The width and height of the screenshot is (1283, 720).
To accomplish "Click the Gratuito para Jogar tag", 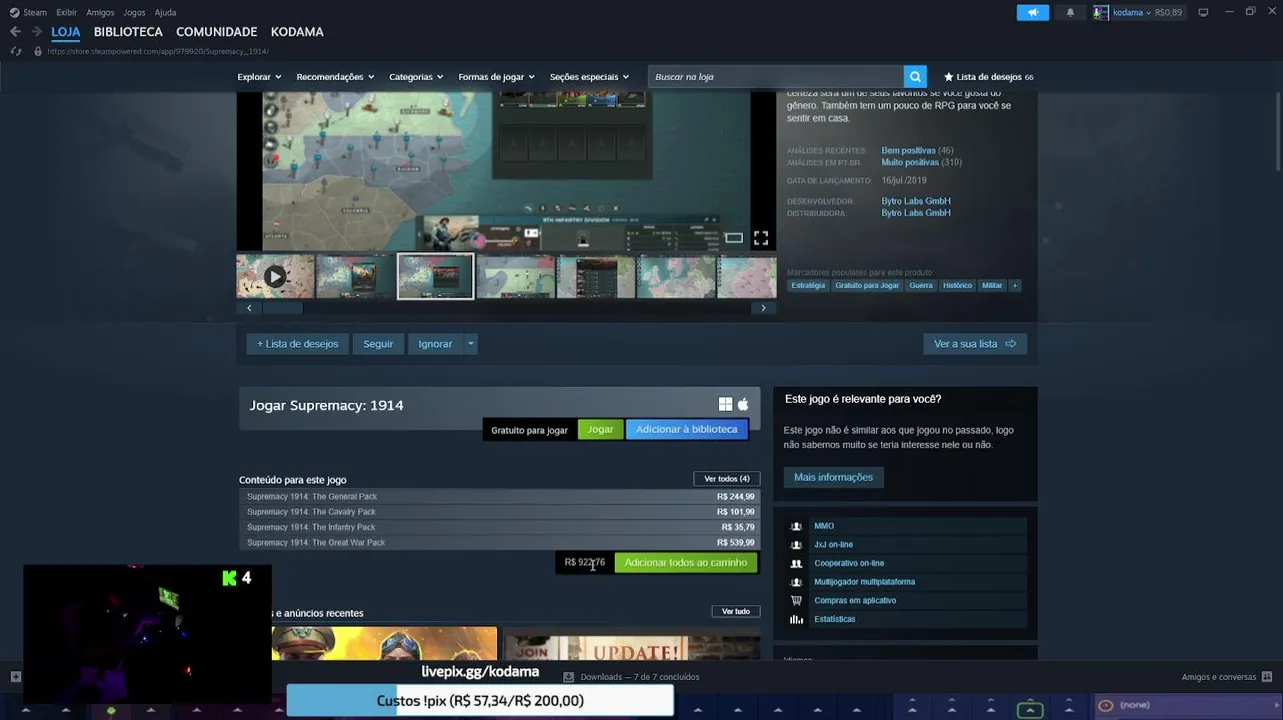I will [x=867, y=285].
